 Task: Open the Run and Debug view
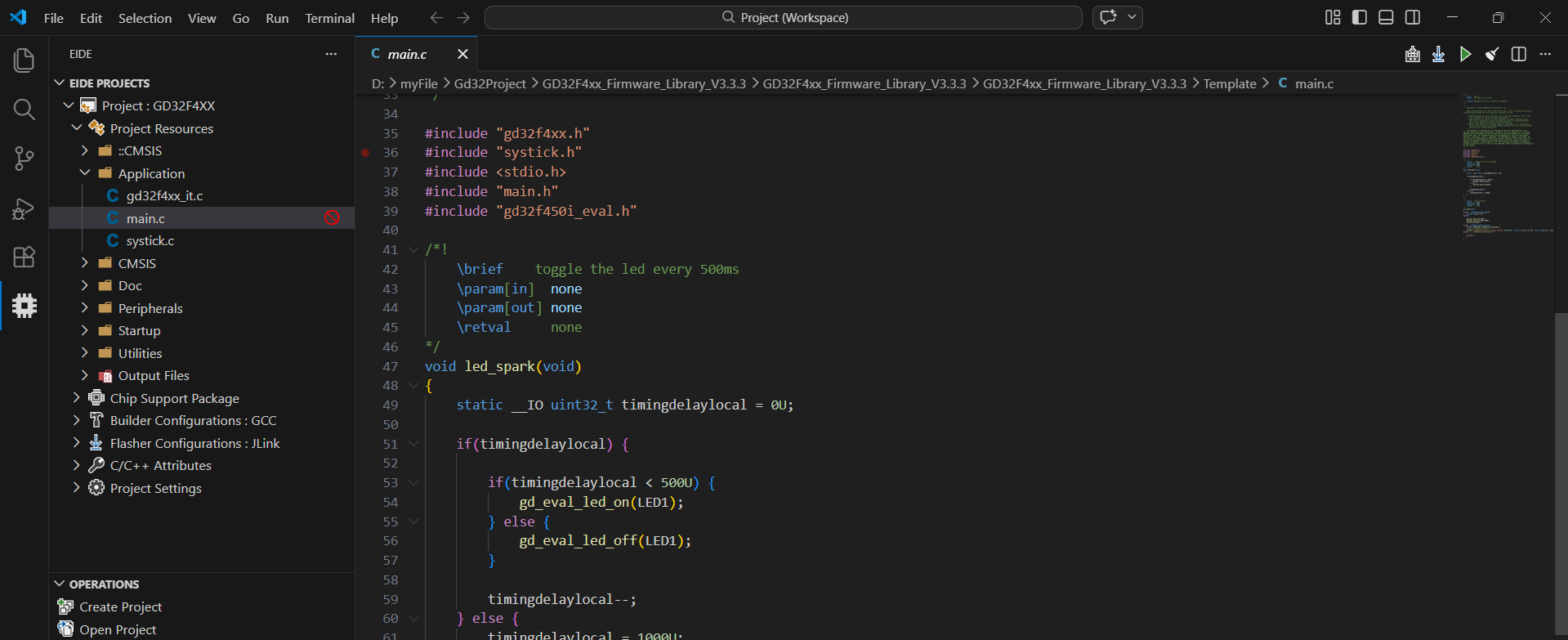(24, 208)
